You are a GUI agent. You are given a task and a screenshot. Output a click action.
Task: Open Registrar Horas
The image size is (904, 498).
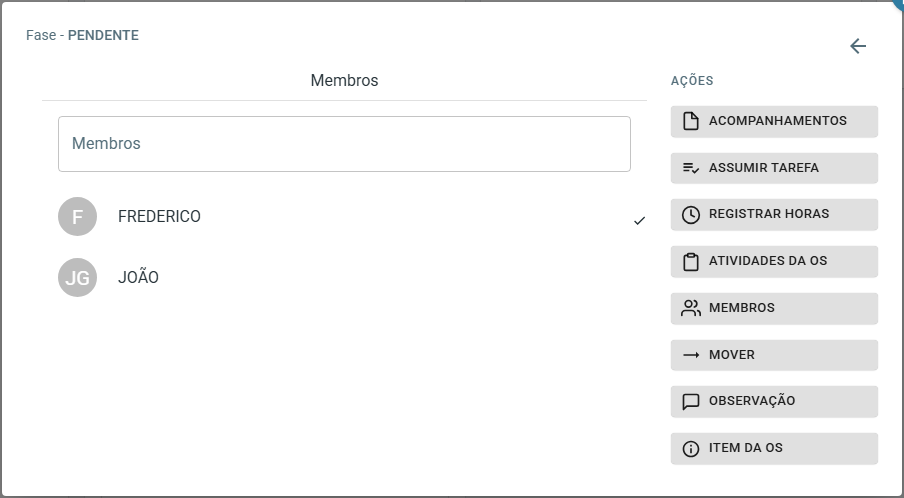(x=774, y=214)
